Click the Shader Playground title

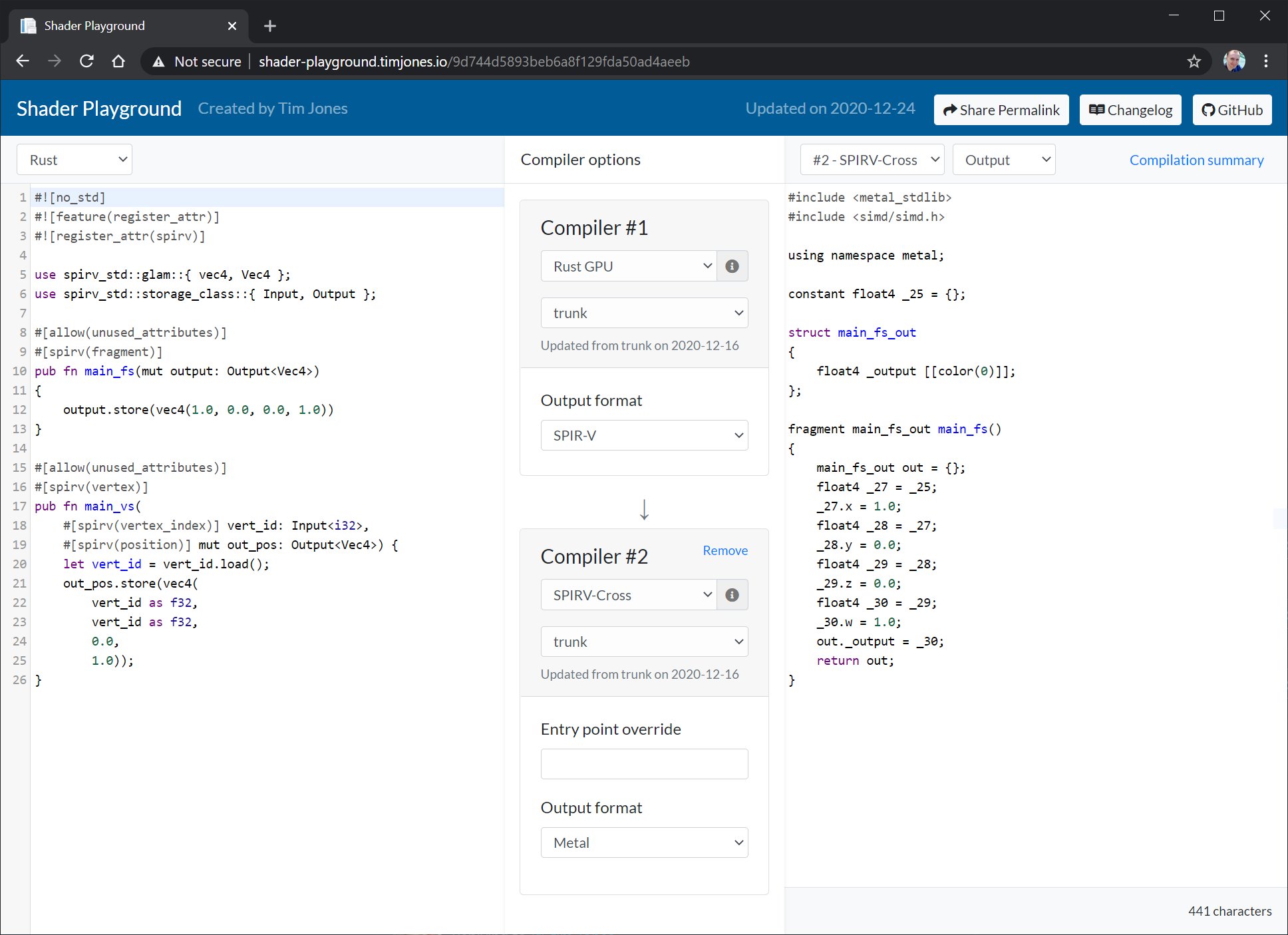tap(99, 108)
